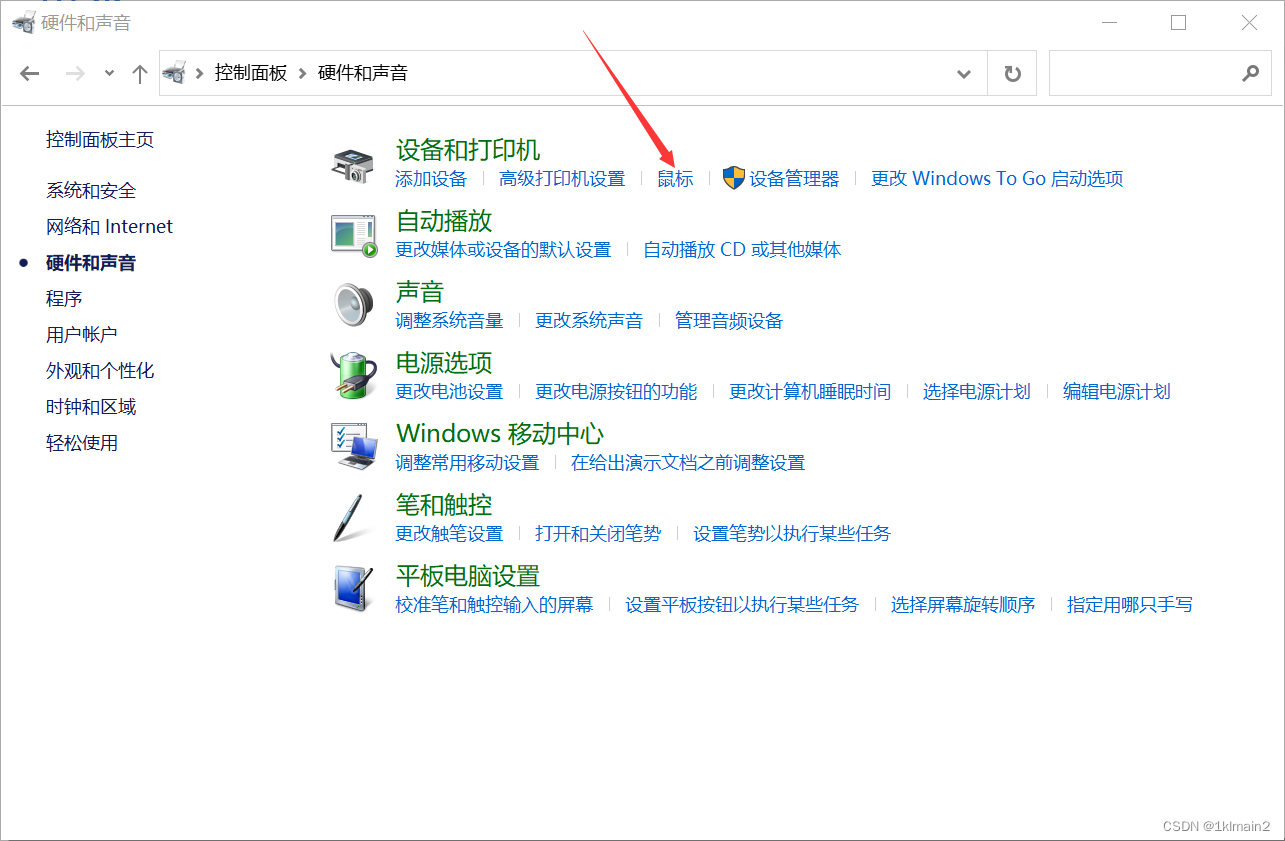Image resolution: width=1285 pixels, height=841 pixels.
Task: Click 校准笔和触控输入的屏幕
Action: click(494, 605)
